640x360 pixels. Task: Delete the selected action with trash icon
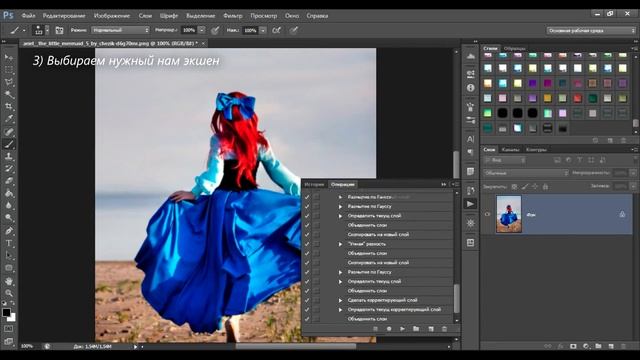(444, 329)
